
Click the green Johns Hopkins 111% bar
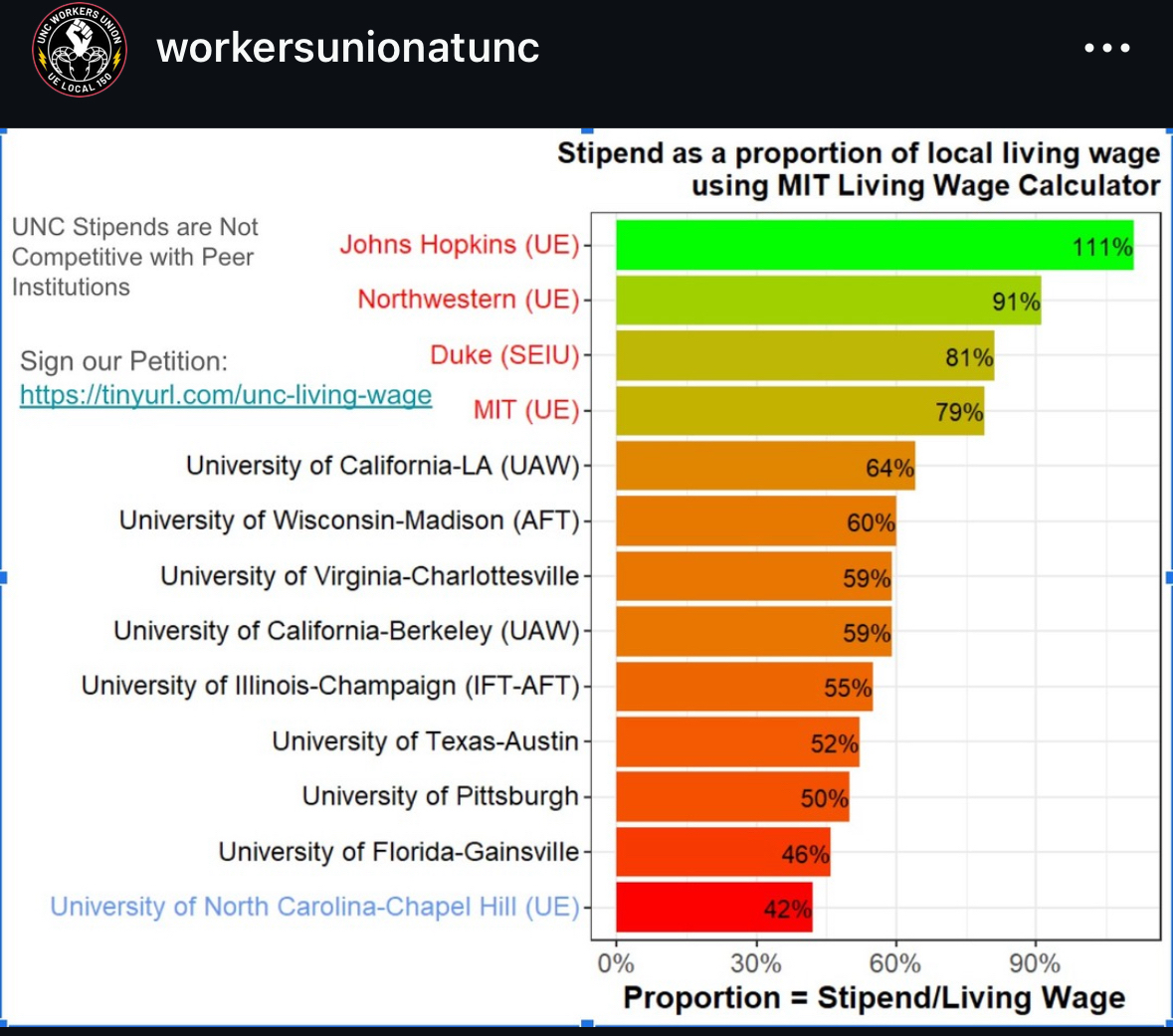click(874, 245)
